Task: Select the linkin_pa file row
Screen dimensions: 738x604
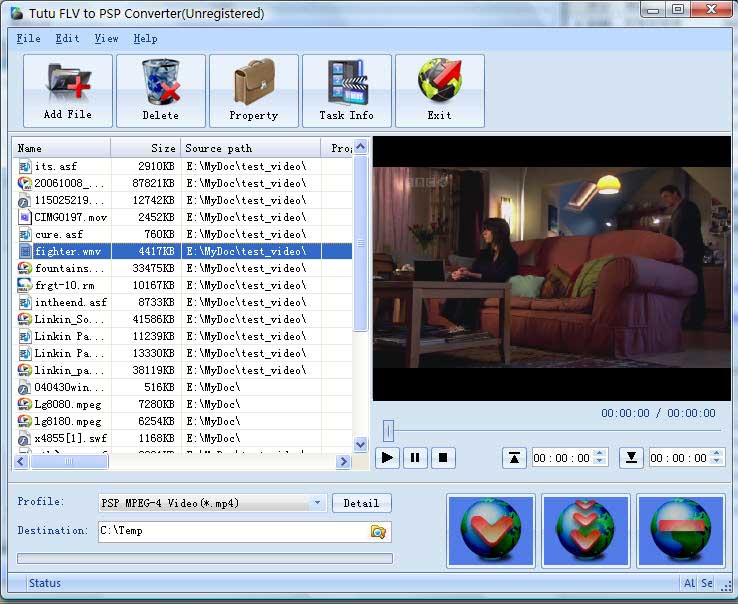Action: (x=184, y=370)
